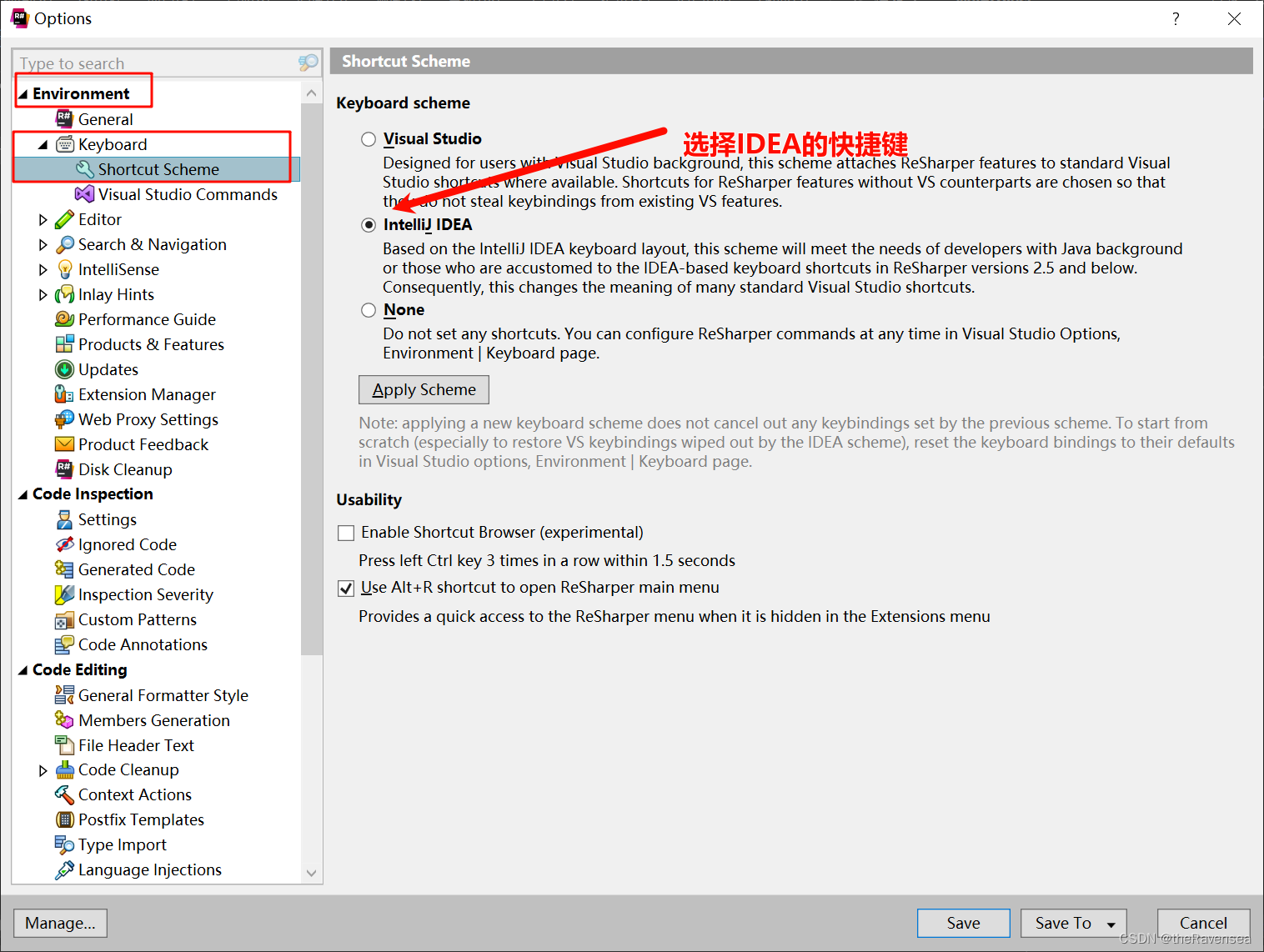Click the Ignored Code icon

64,544
